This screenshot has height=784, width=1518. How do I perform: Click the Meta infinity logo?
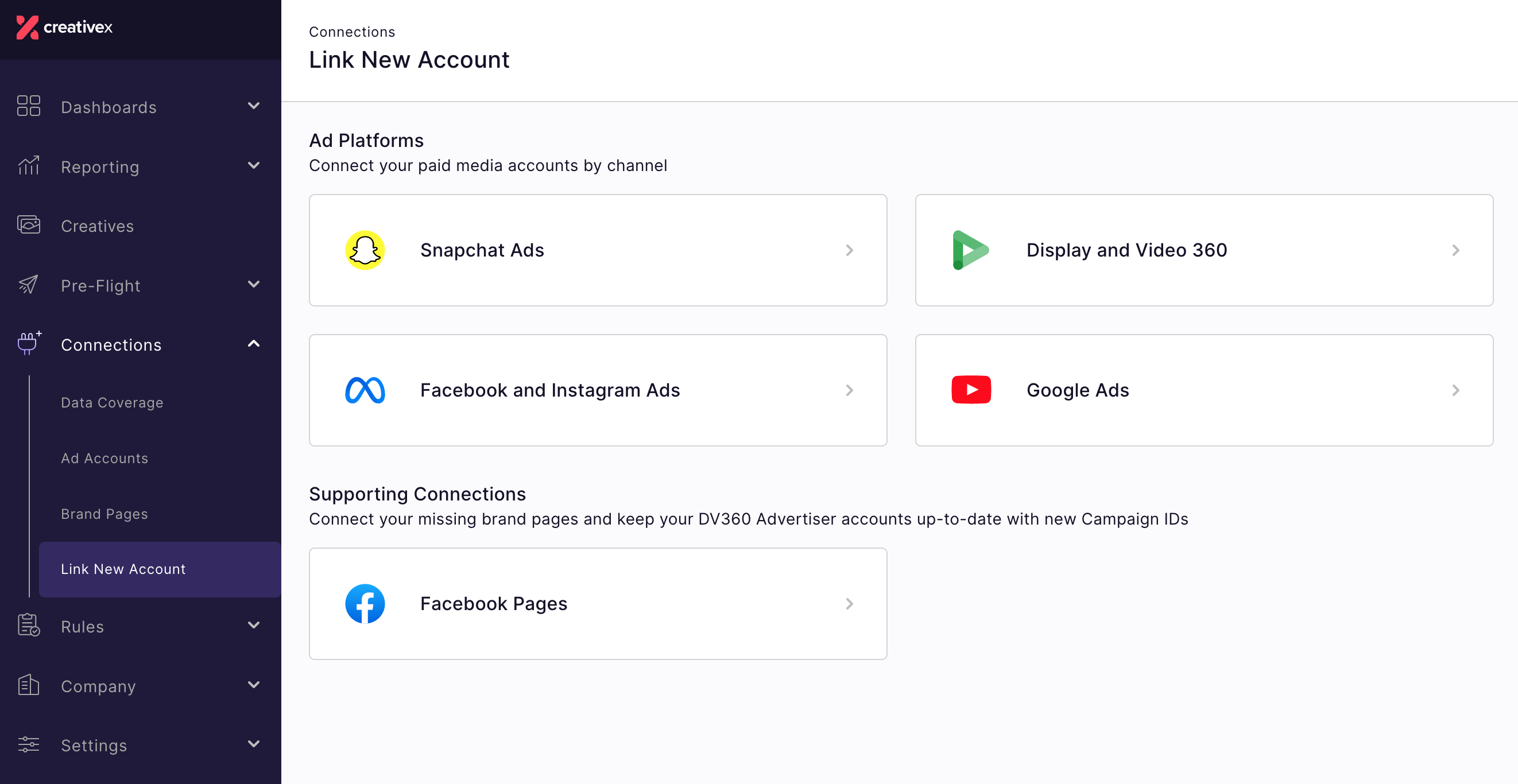click(x=365, y=390)
